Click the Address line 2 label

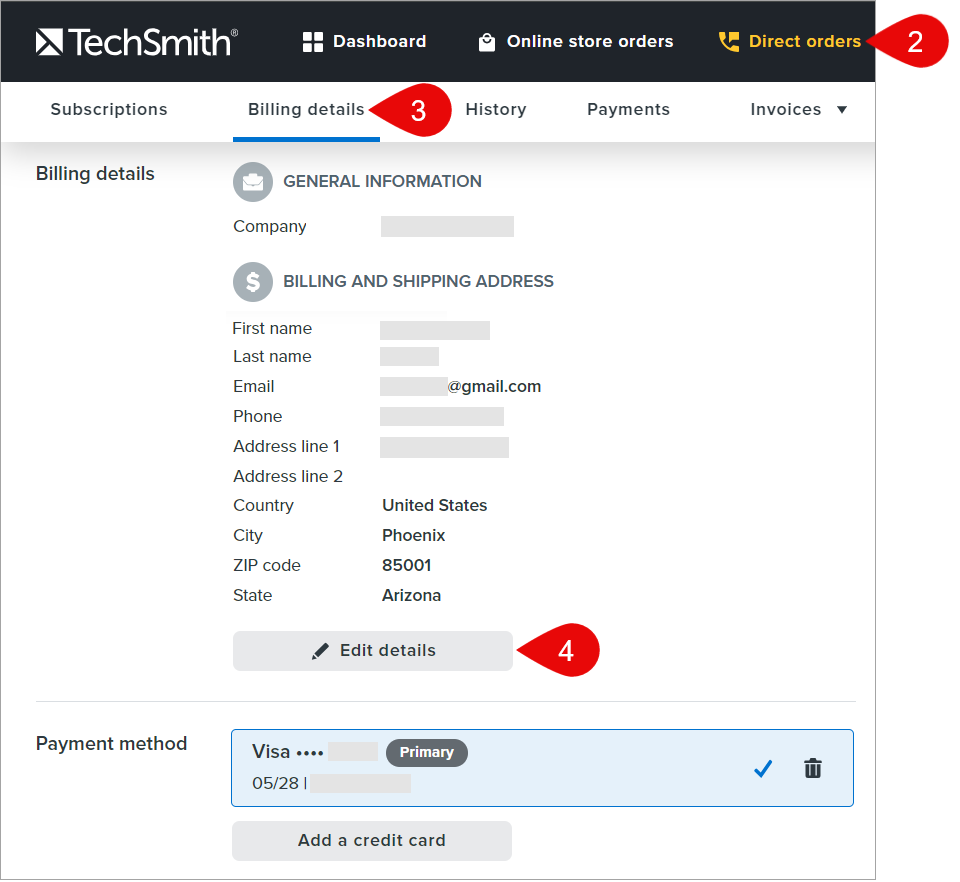288,476
